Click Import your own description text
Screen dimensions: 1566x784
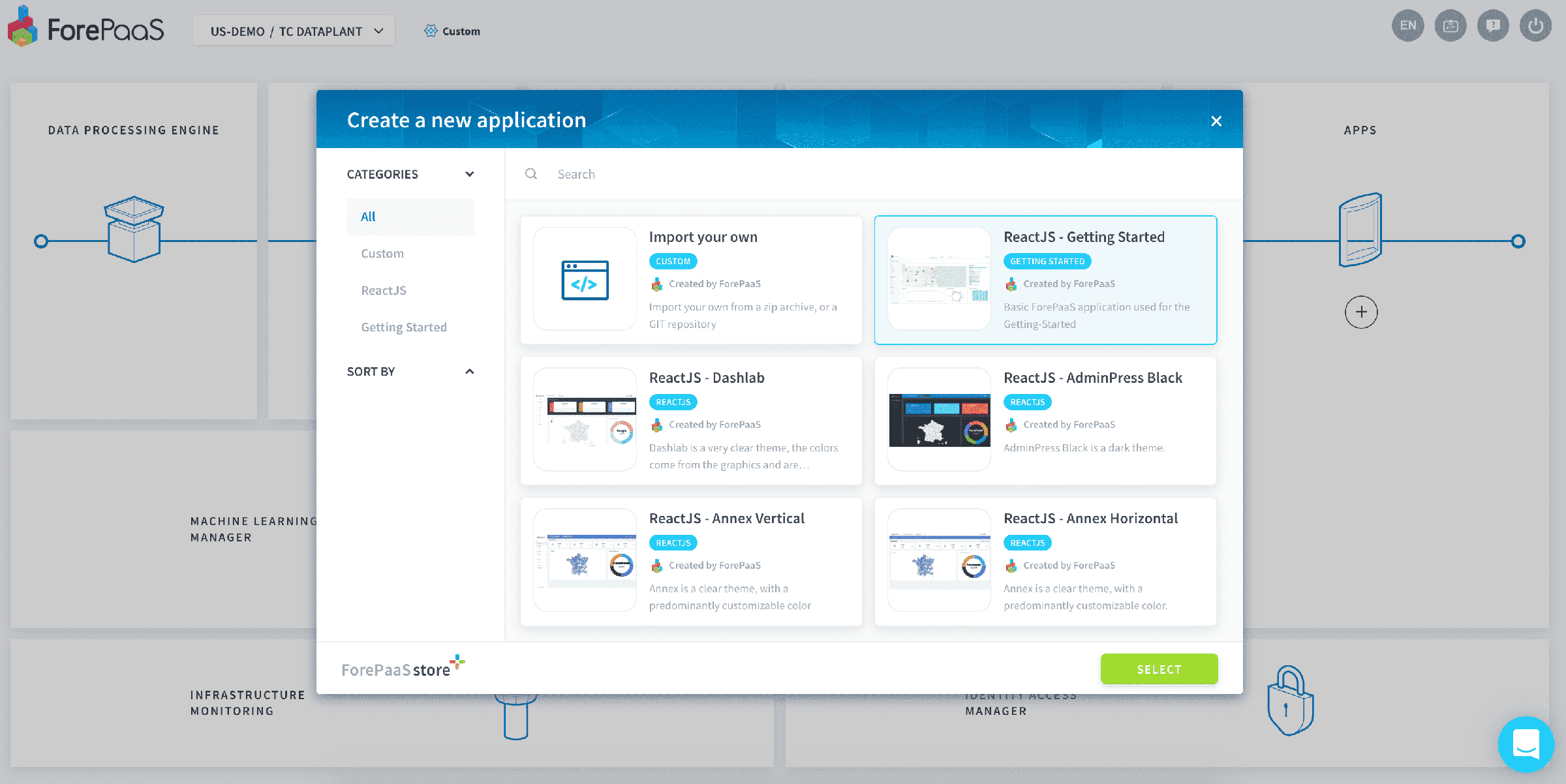[743, 316]
